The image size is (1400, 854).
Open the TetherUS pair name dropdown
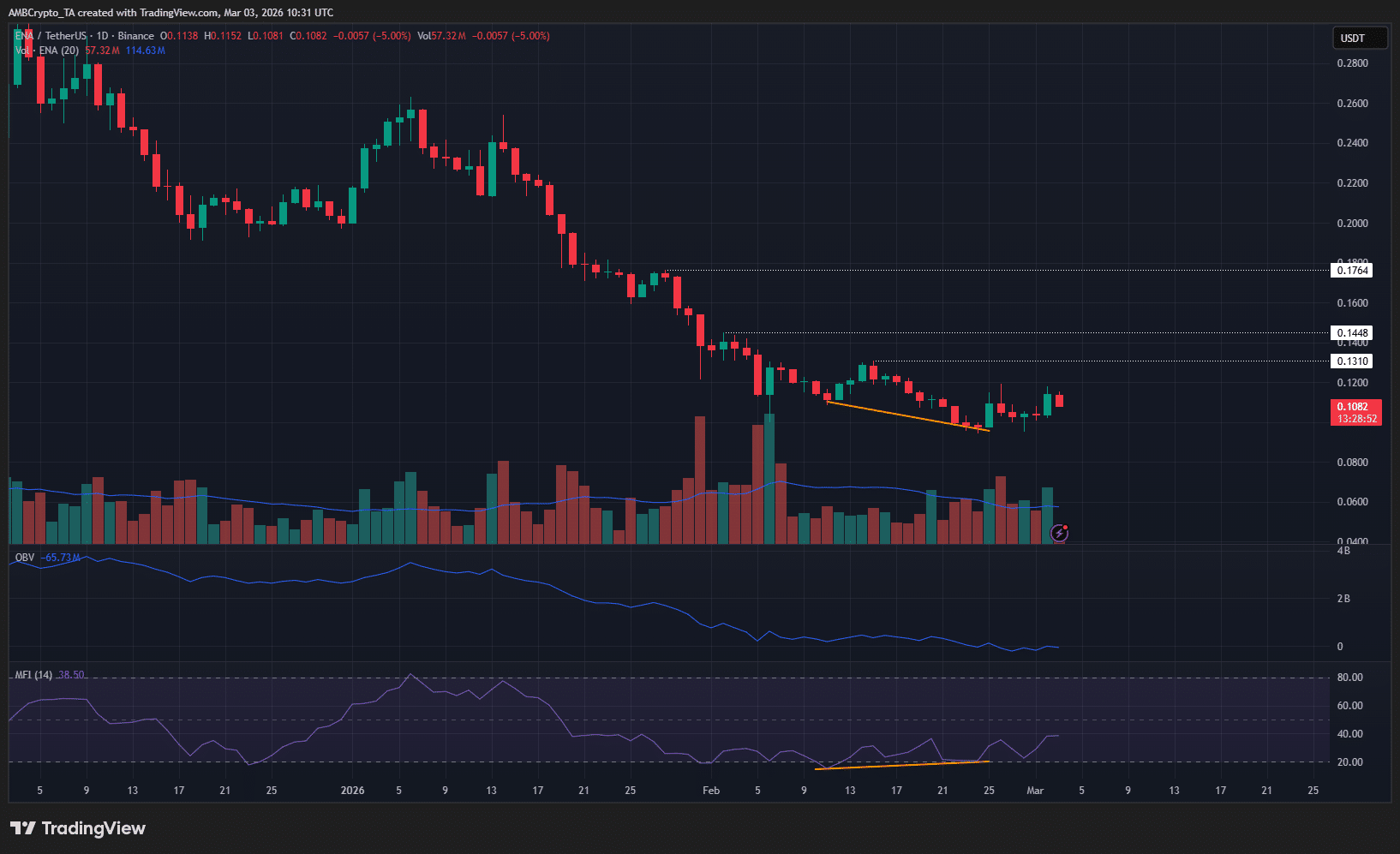pos(64,36)
